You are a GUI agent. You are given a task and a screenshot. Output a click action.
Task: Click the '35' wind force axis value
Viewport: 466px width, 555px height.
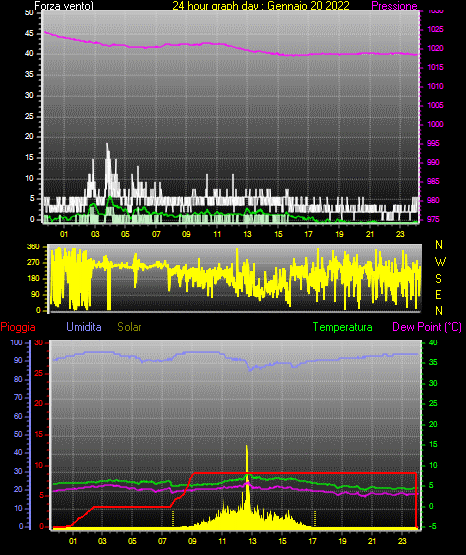tap(29, 74)
